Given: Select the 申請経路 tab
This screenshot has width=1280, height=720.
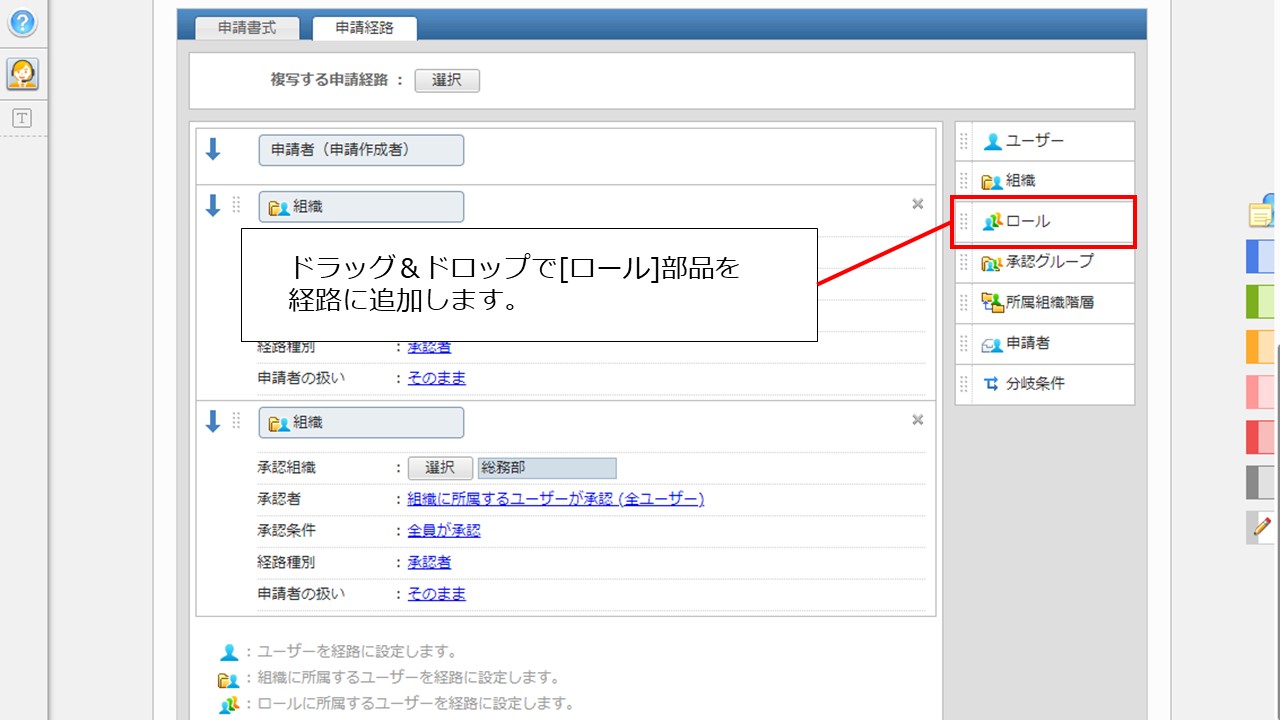Looking at the screenshot, I should (x=365, y=29).
